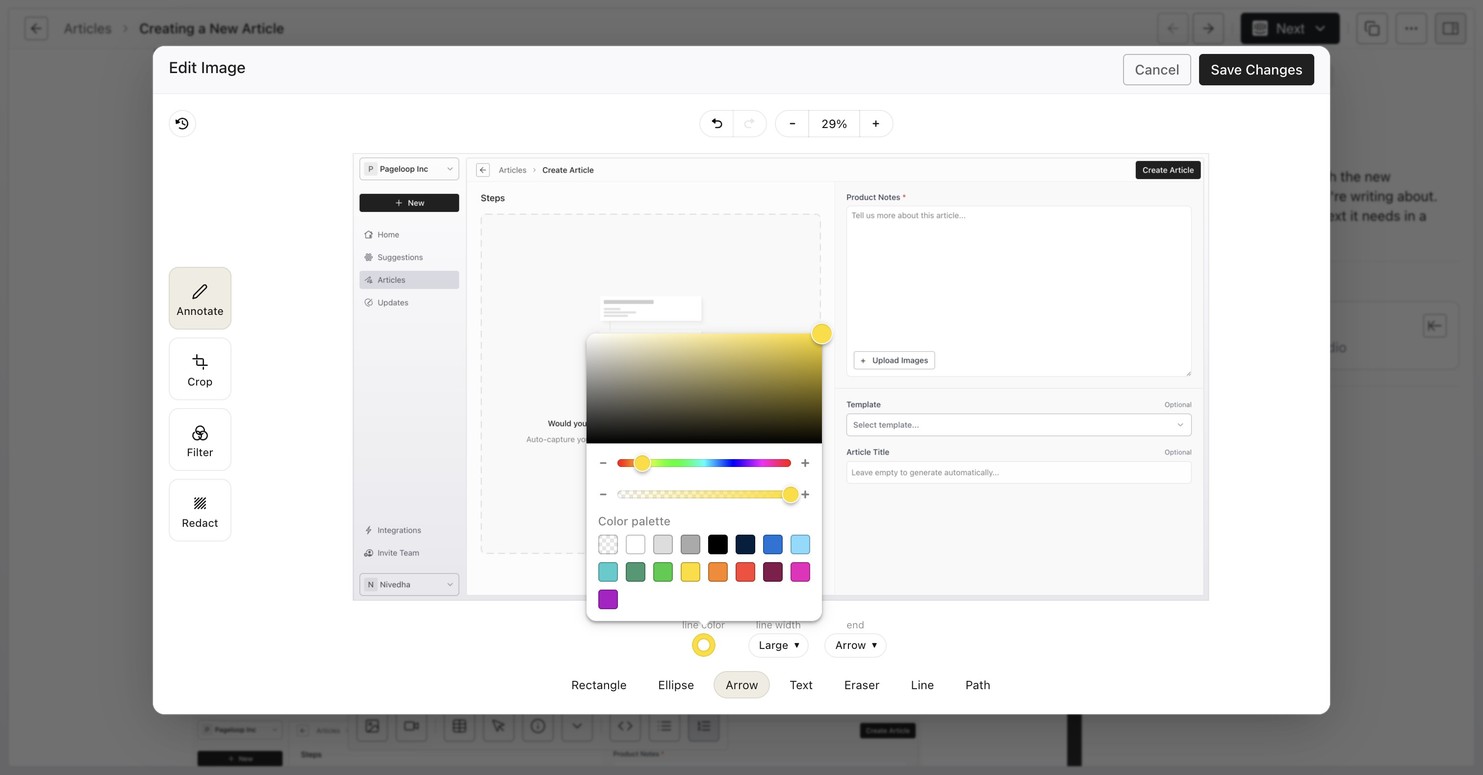Go to next step with right arrow in header
The width and height of the screenshot is (1483, 775).
(1209, 28)
